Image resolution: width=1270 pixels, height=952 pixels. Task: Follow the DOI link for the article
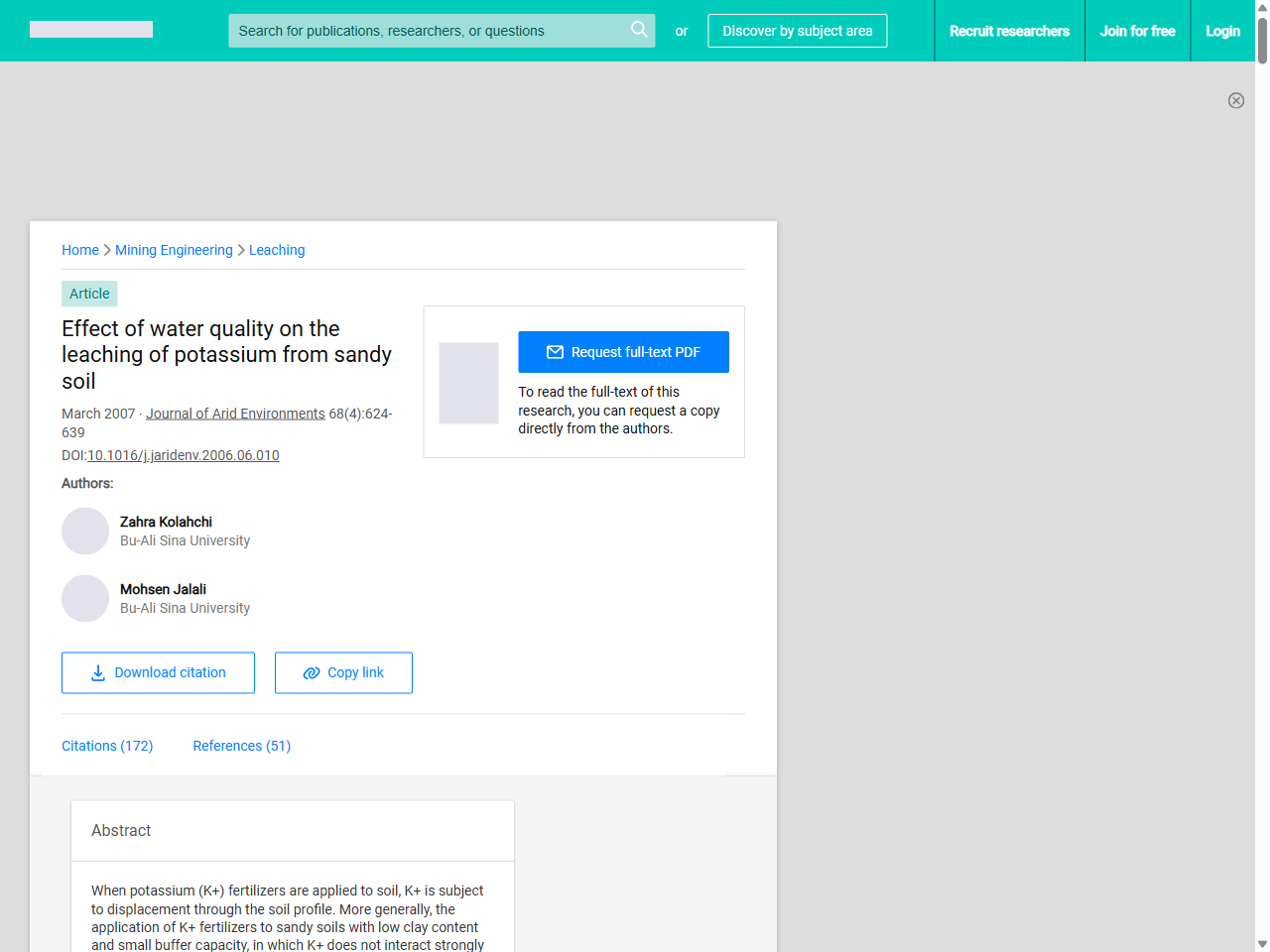(184, 455)
